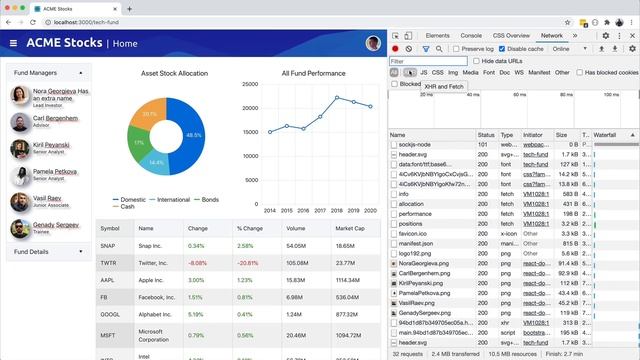
Task: Open Nora Georgieva fund manager entry
Action: coord(49,97)
